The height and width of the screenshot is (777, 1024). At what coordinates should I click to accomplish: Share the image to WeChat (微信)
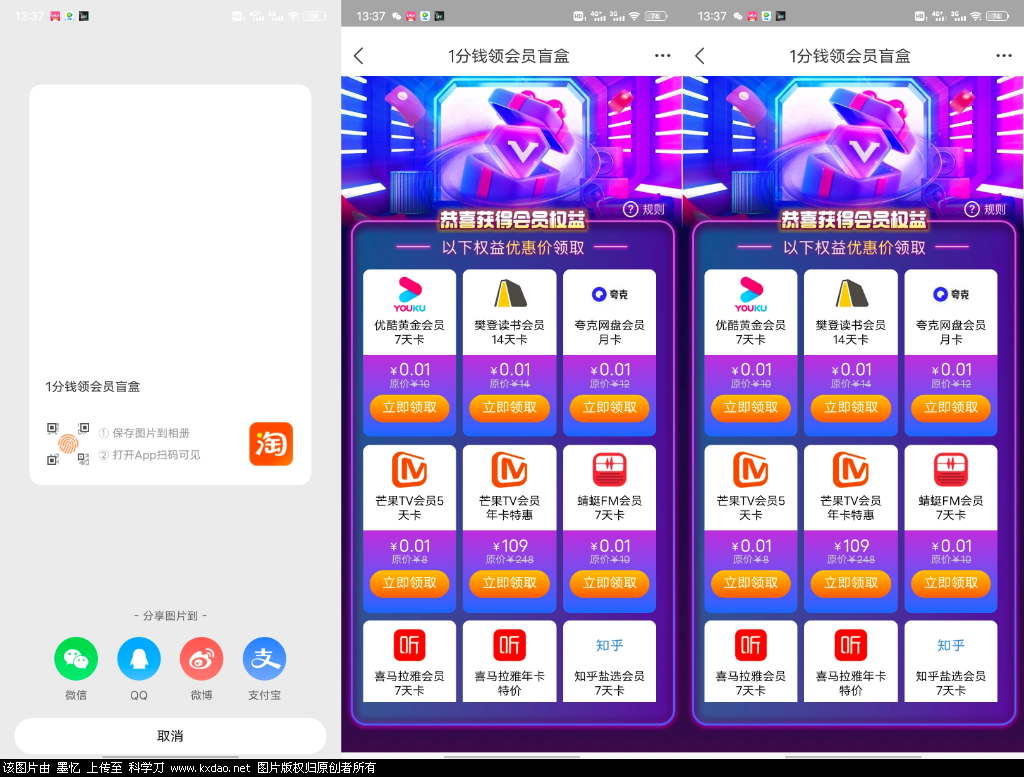coord(76,659)
